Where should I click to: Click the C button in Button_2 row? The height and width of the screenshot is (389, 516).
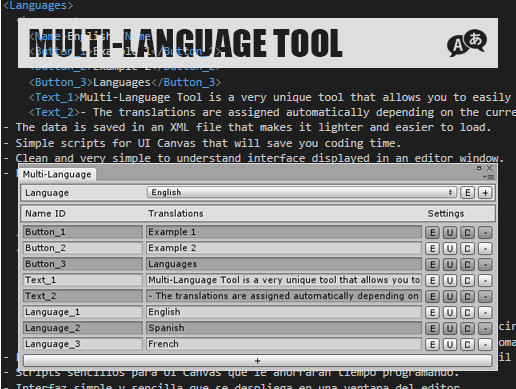pyautogui.click(x=467, y=248)
